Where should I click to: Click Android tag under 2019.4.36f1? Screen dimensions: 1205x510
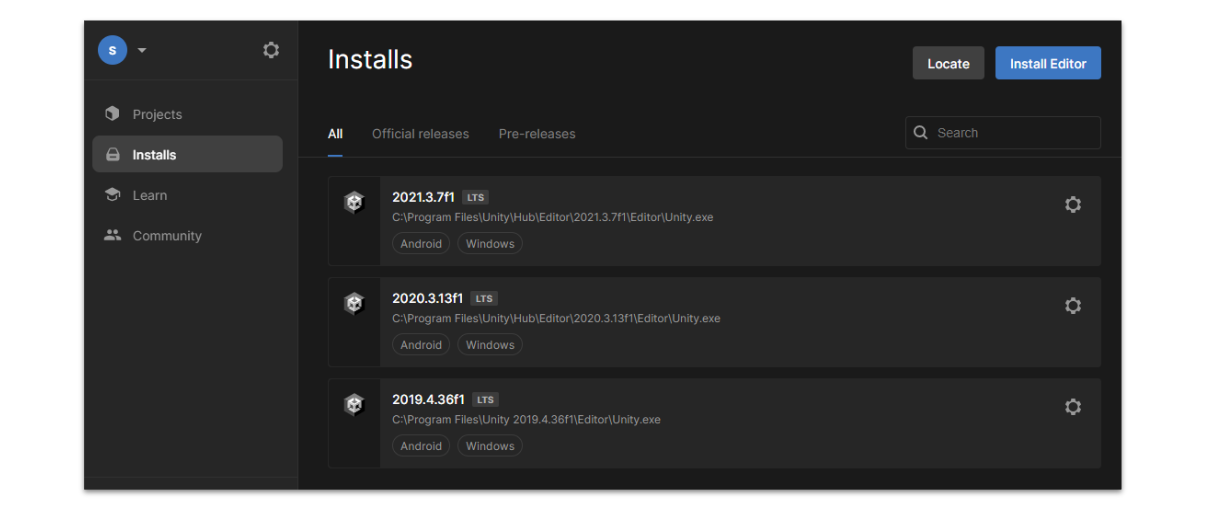pyautogui.click(x=421, y=446)
